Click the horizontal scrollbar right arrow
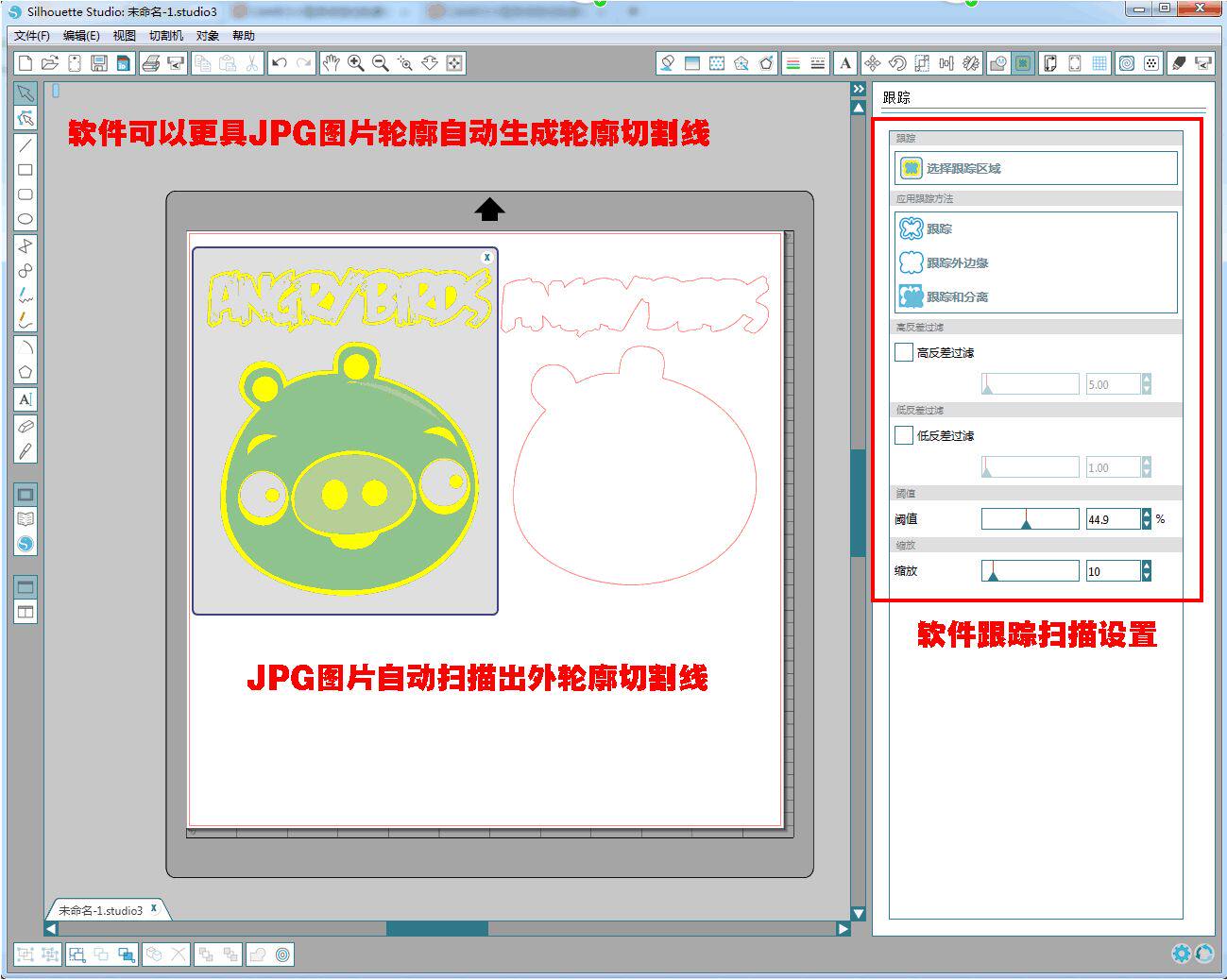The height and width of the screenshot is (980, 1227). [844, 929]
